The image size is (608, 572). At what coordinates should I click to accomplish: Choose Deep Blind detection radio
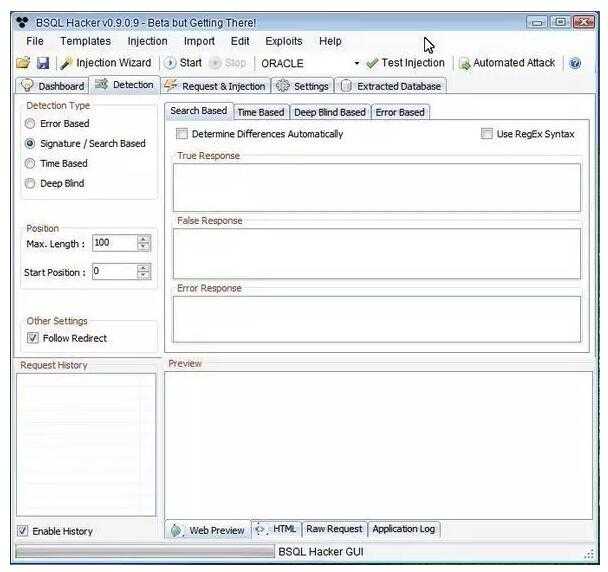30,183
